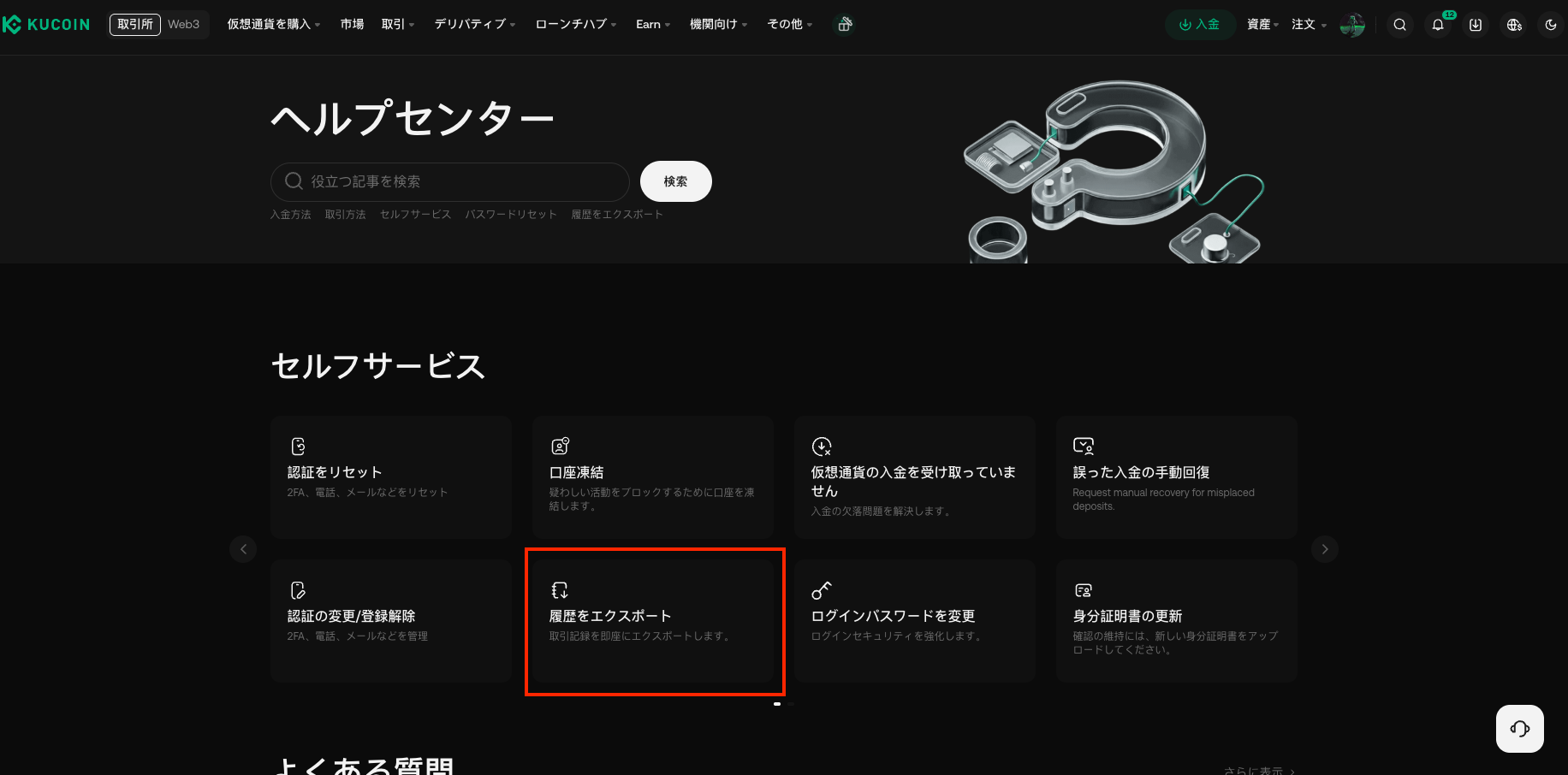Expand the Earn dropdown menu

tap(652, 25)
